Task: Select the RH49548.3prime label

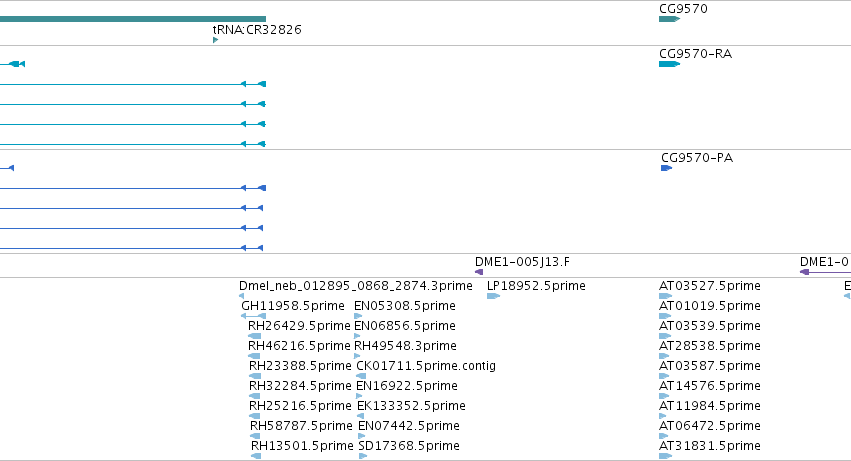Action: coord(405,346)
